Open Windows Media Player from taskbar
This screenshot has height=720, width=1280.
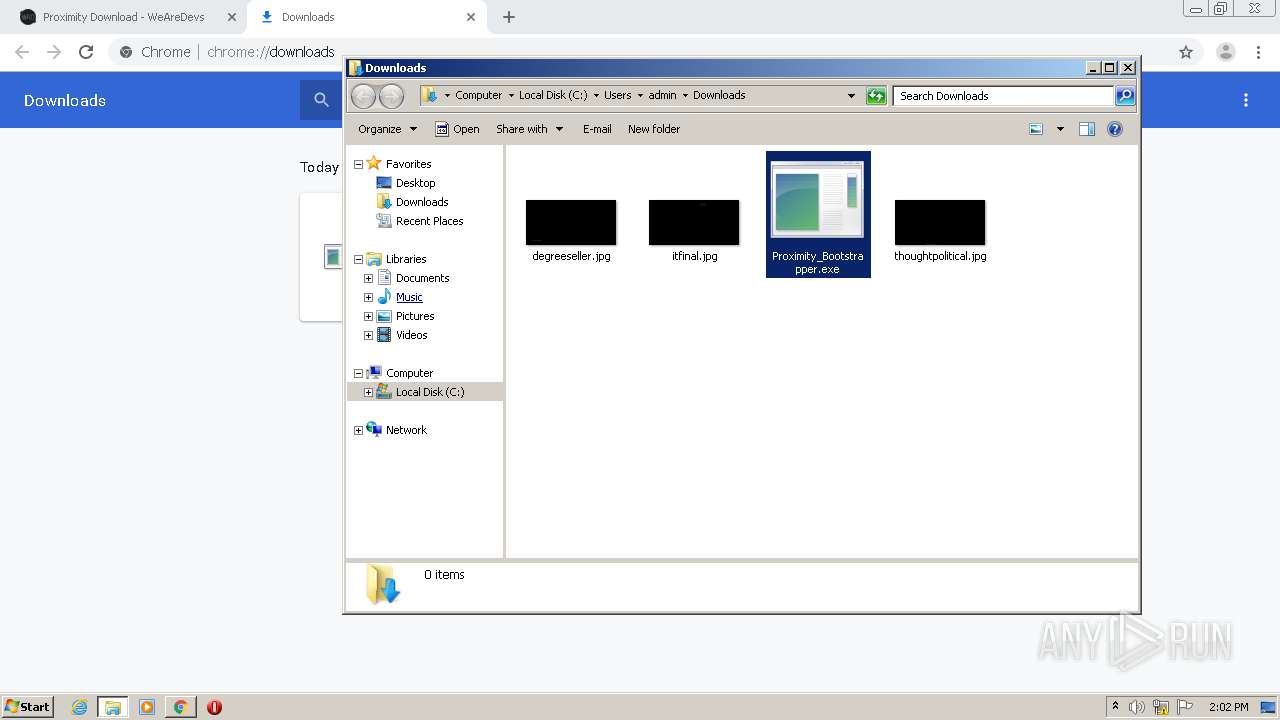pos(147,707)
